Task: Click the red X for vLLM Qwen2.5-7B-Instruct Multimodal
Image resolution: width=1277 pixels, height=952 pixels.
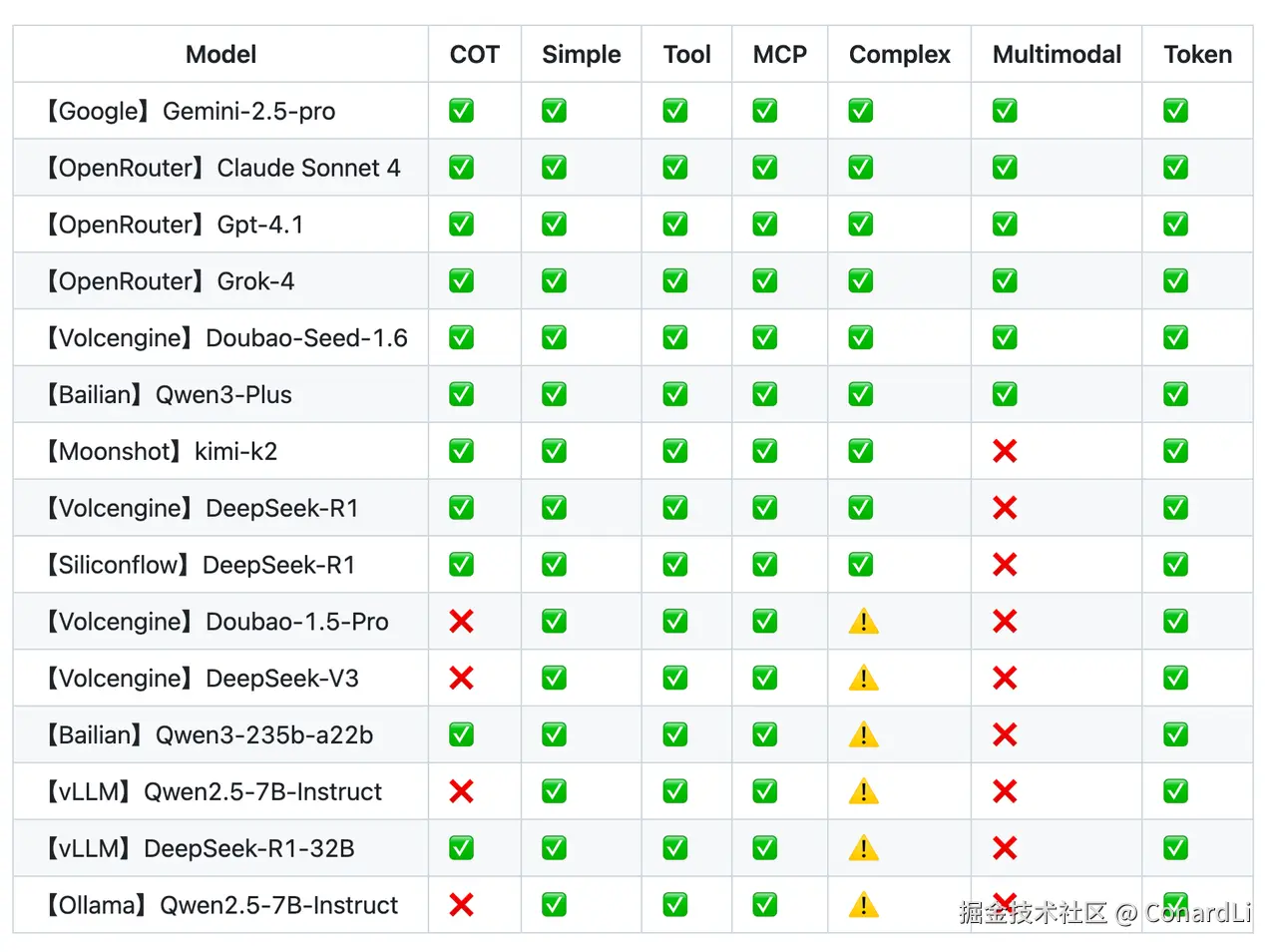Action: click(1005, 791)
